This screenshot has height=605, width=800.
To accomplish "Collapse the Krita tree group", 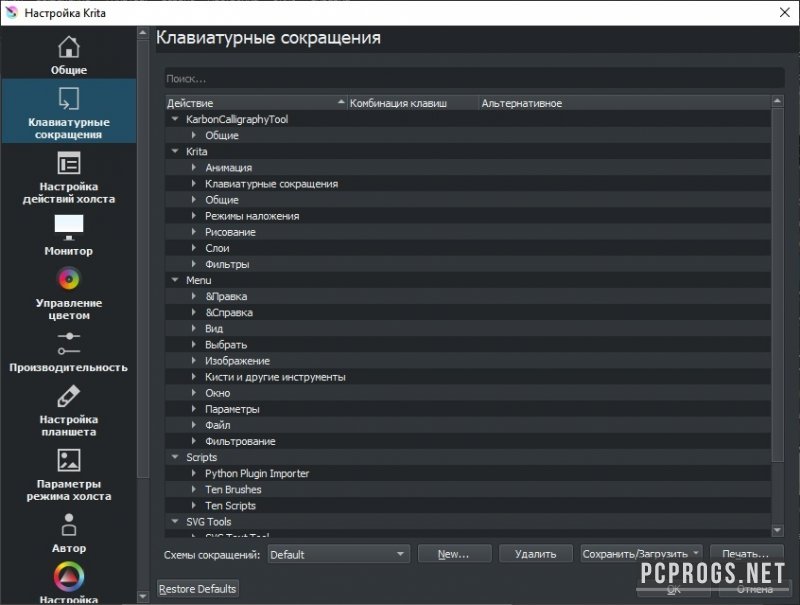I will 175,151.
